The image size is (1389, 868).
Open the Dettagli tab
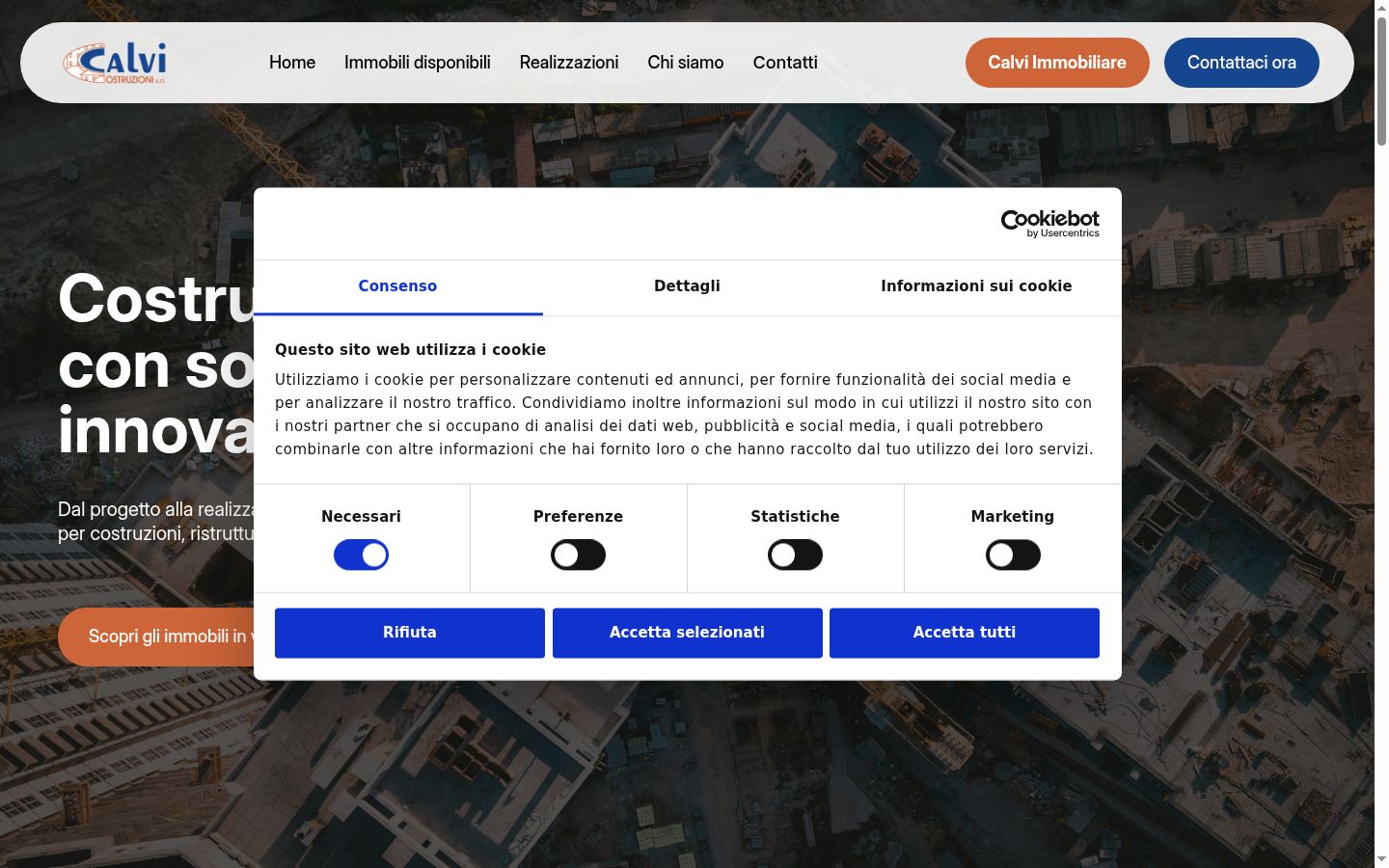687,286
